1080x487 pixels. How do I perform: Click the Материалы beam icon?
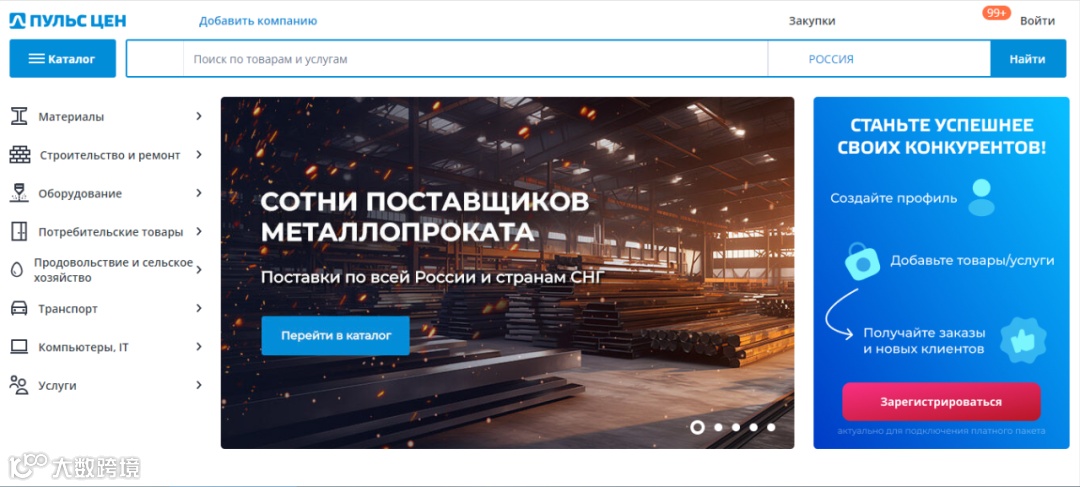tap(19, 116)
